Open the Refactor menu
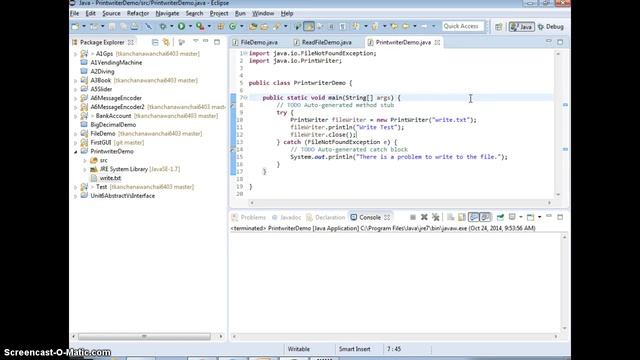The width and height of the screenshot is (640, 360). 138,13
